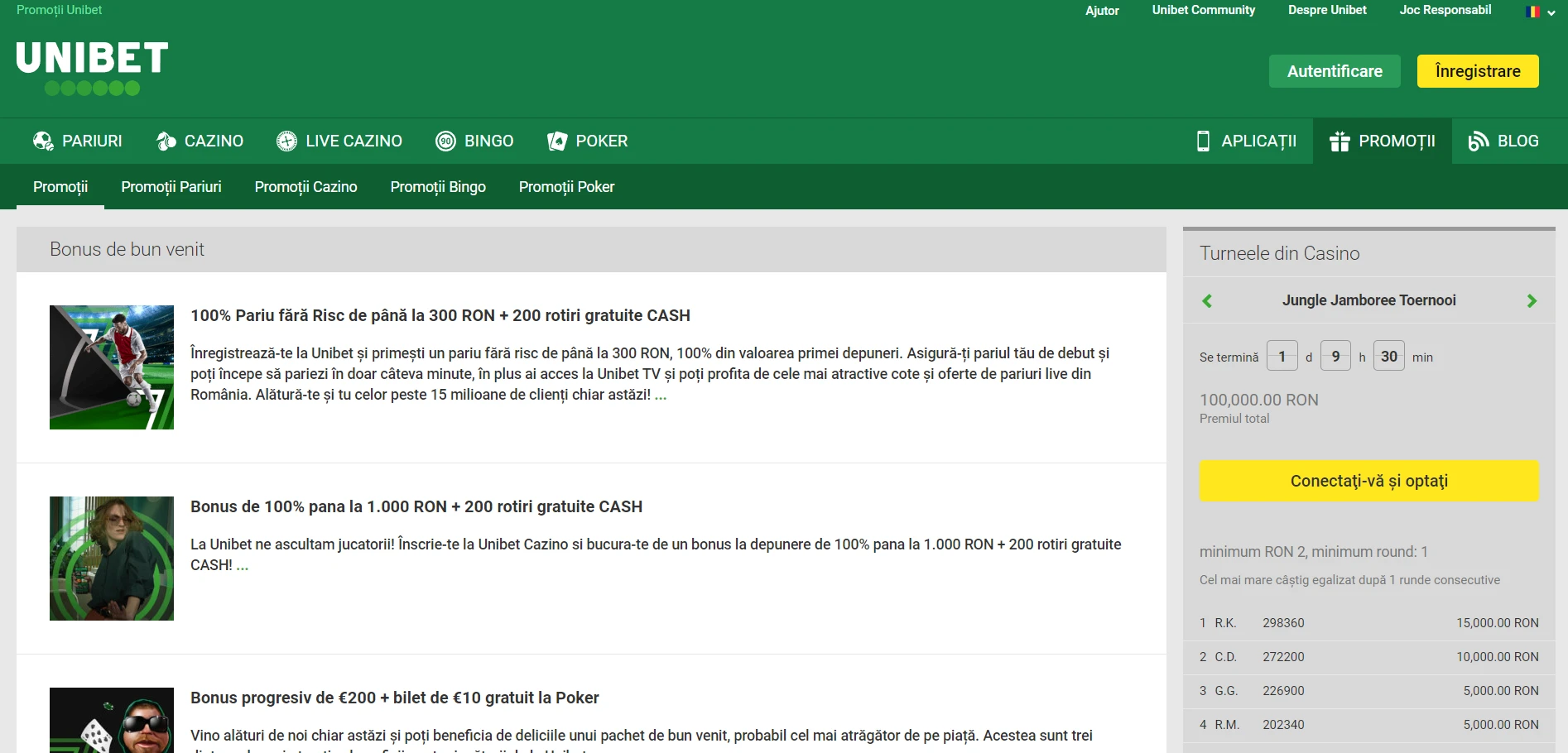The width and height of the screenshot is (1568, 753).
Task: Click the Jungle Jamboree Toernooi title
Action: (1369, 300)
